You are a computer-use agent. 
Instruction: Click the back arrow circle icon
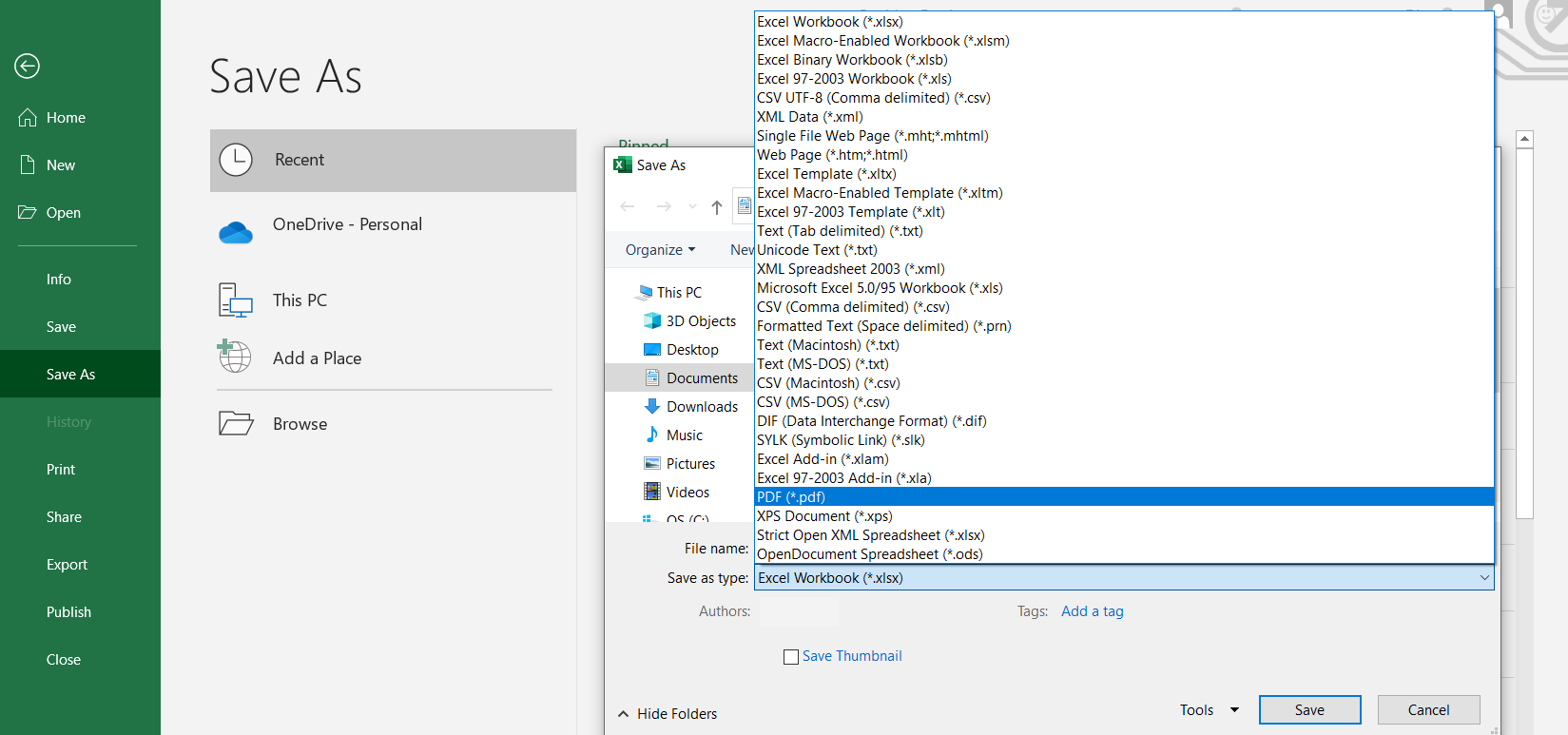point(27,66)
